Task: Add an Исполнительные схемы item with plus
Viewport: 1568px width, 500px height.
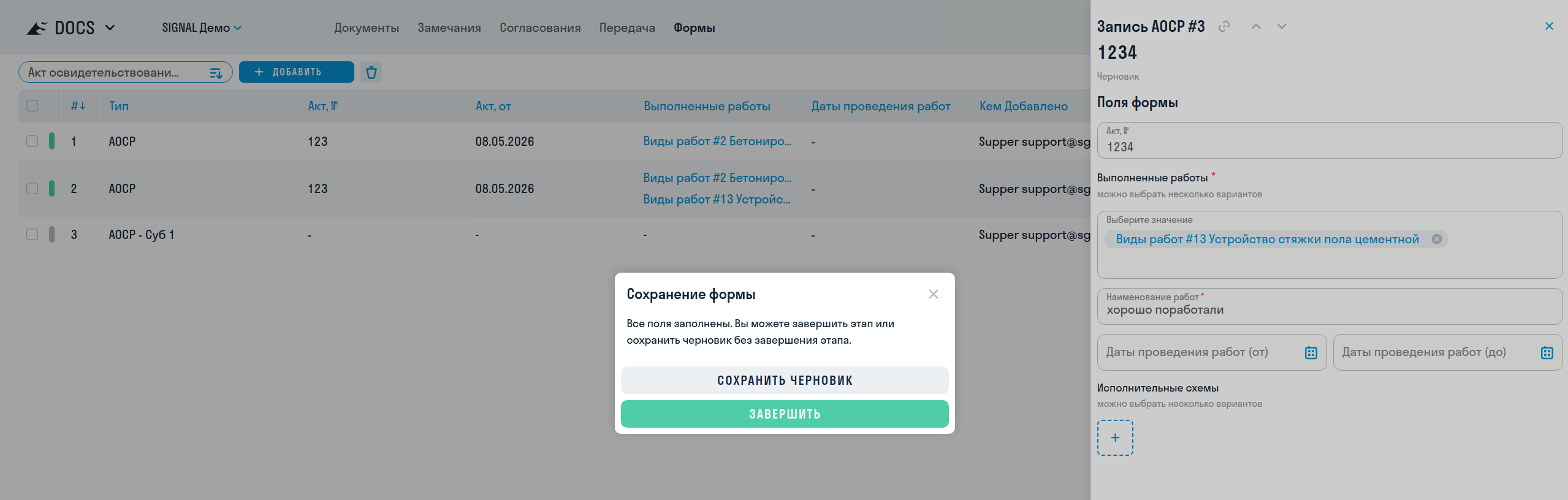Action: [1115, 438]
